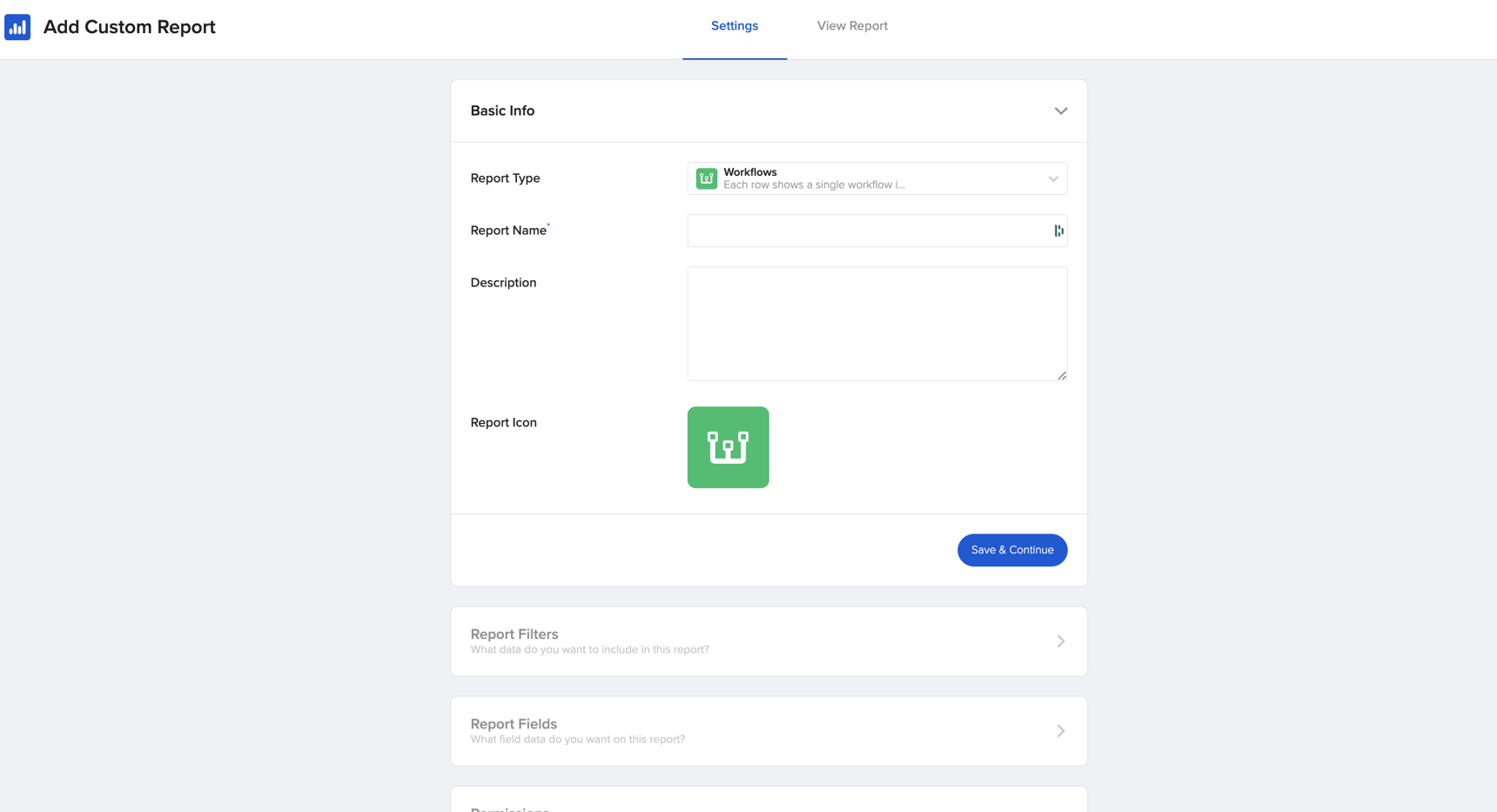Click the Save & Continue button
This screenshot has width=1497, height=812.
tap(1012, 550)
